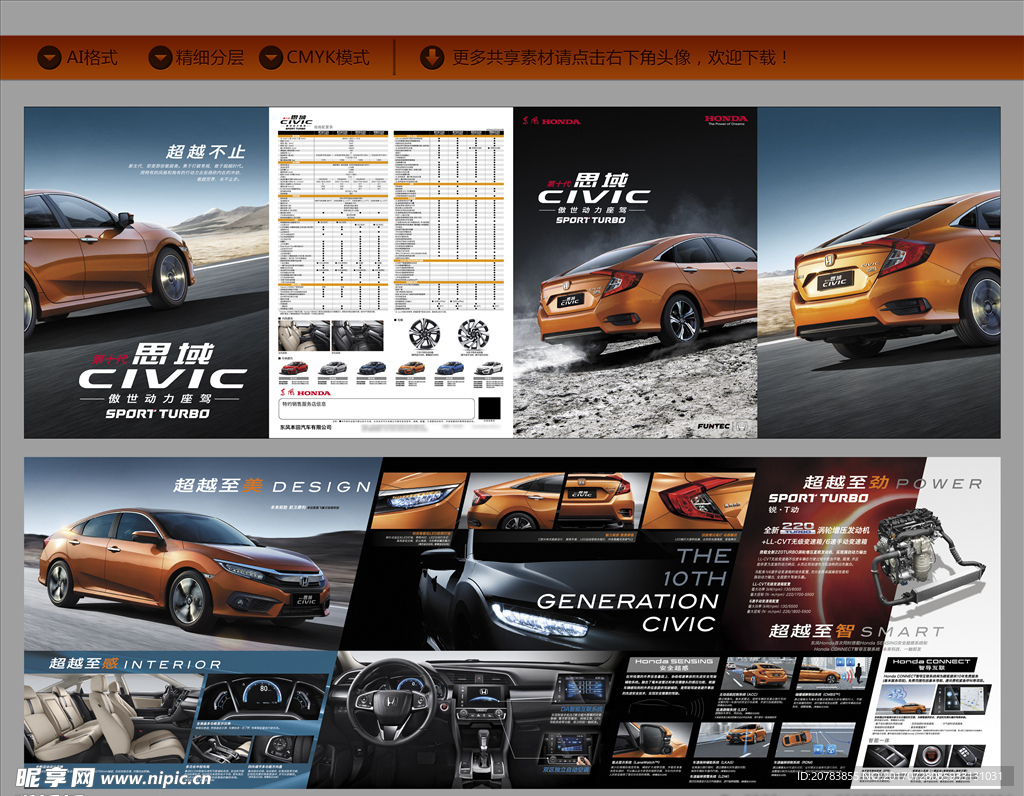
Task: Click the Honda steering wheel emblem
Action: pos(390,702)
